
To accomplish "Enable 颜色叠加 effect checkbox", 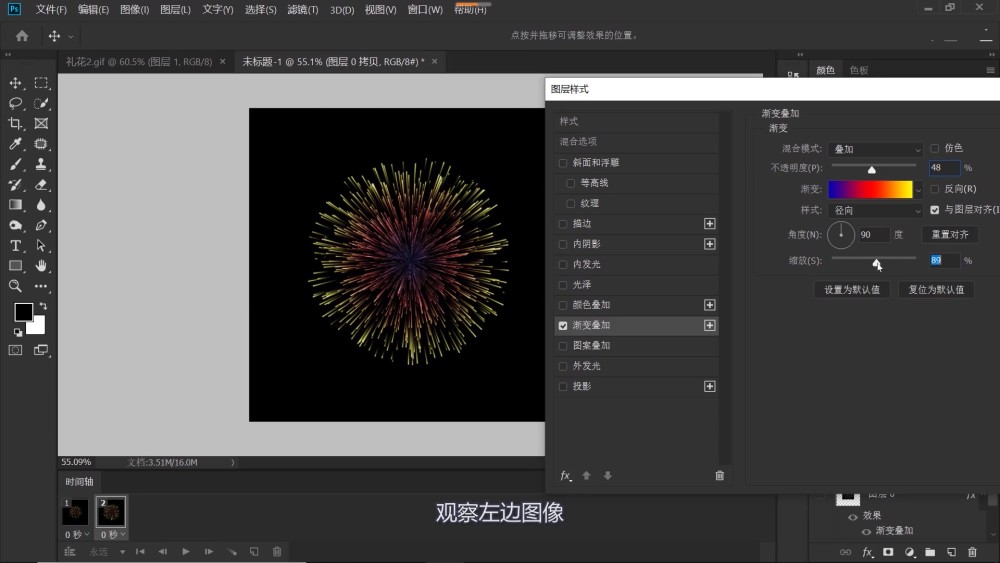I will point(563,305).
